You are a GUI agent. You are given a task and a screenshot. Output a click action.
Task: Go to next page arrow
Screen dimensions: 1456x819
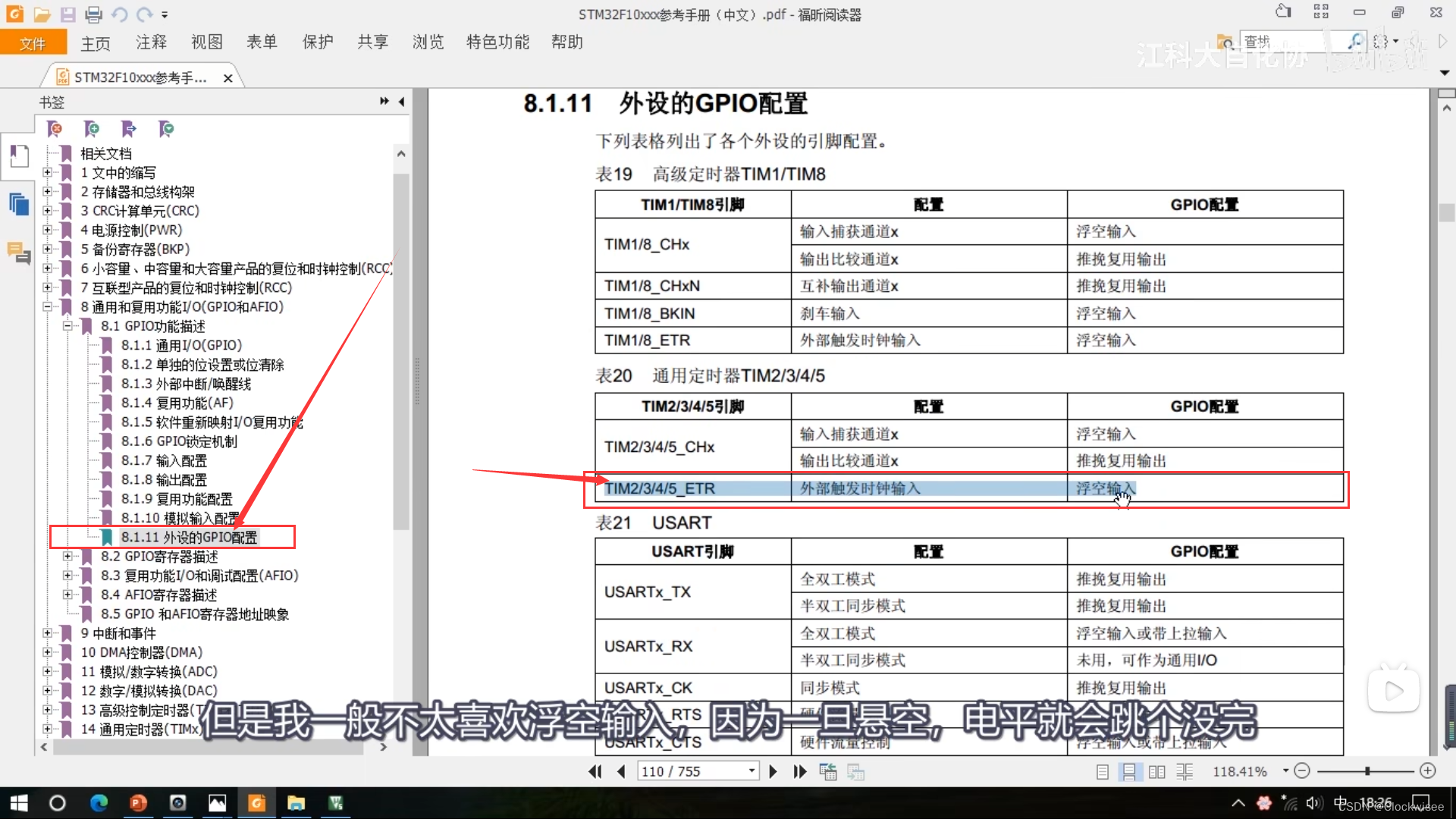[x=773, y=771]
